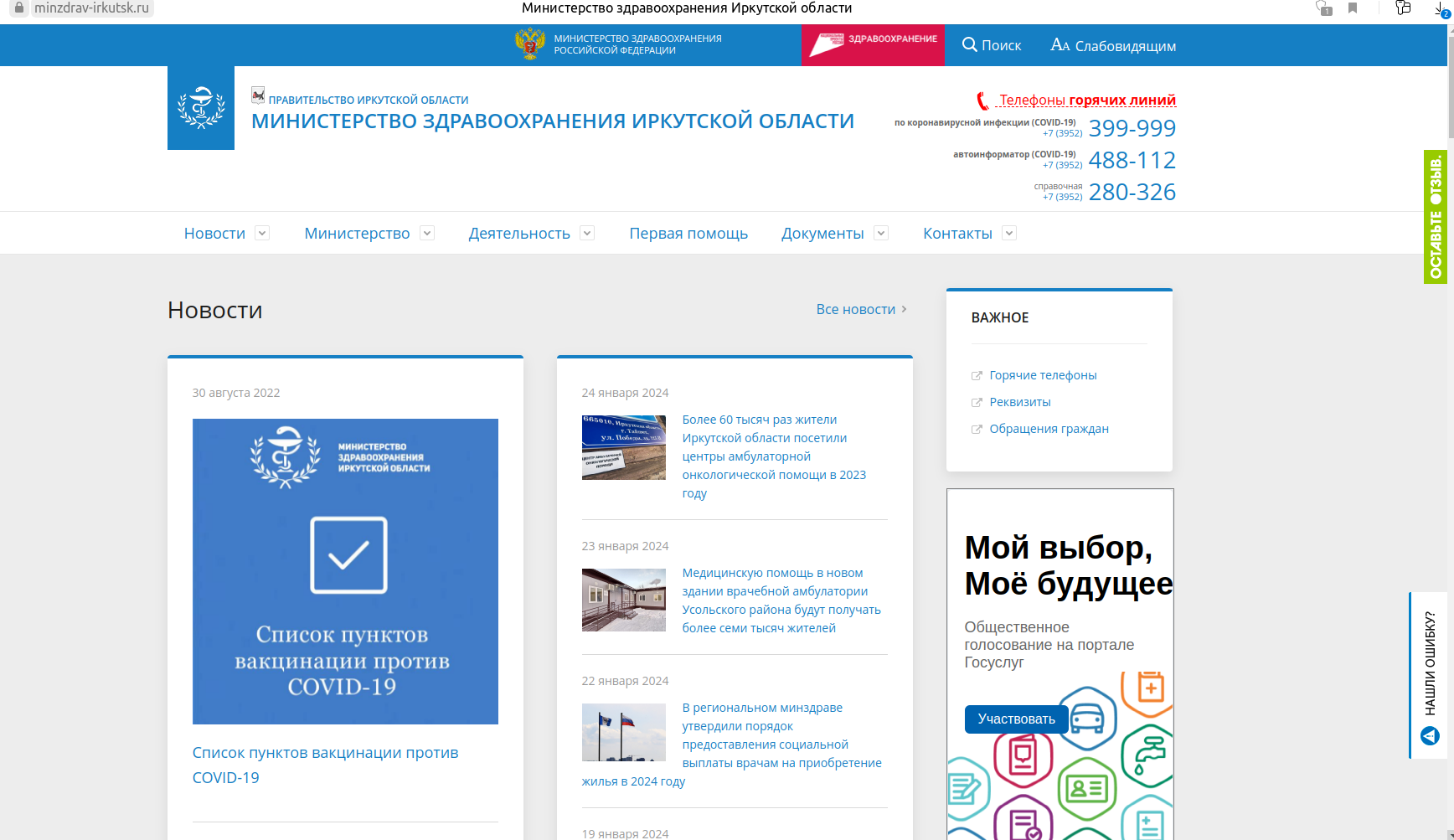The width and height of the screenshot is (1454, 840).
Task: Open news about социальной выплаты врачам
Action: coord(781,735)
